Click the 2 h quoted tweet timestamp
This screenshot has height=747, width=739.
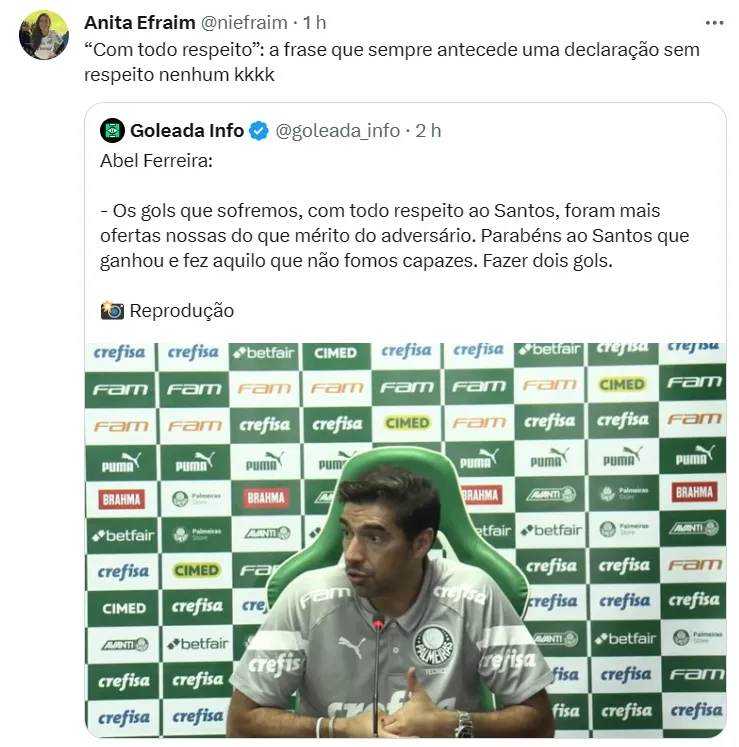[x=428, y=131]
